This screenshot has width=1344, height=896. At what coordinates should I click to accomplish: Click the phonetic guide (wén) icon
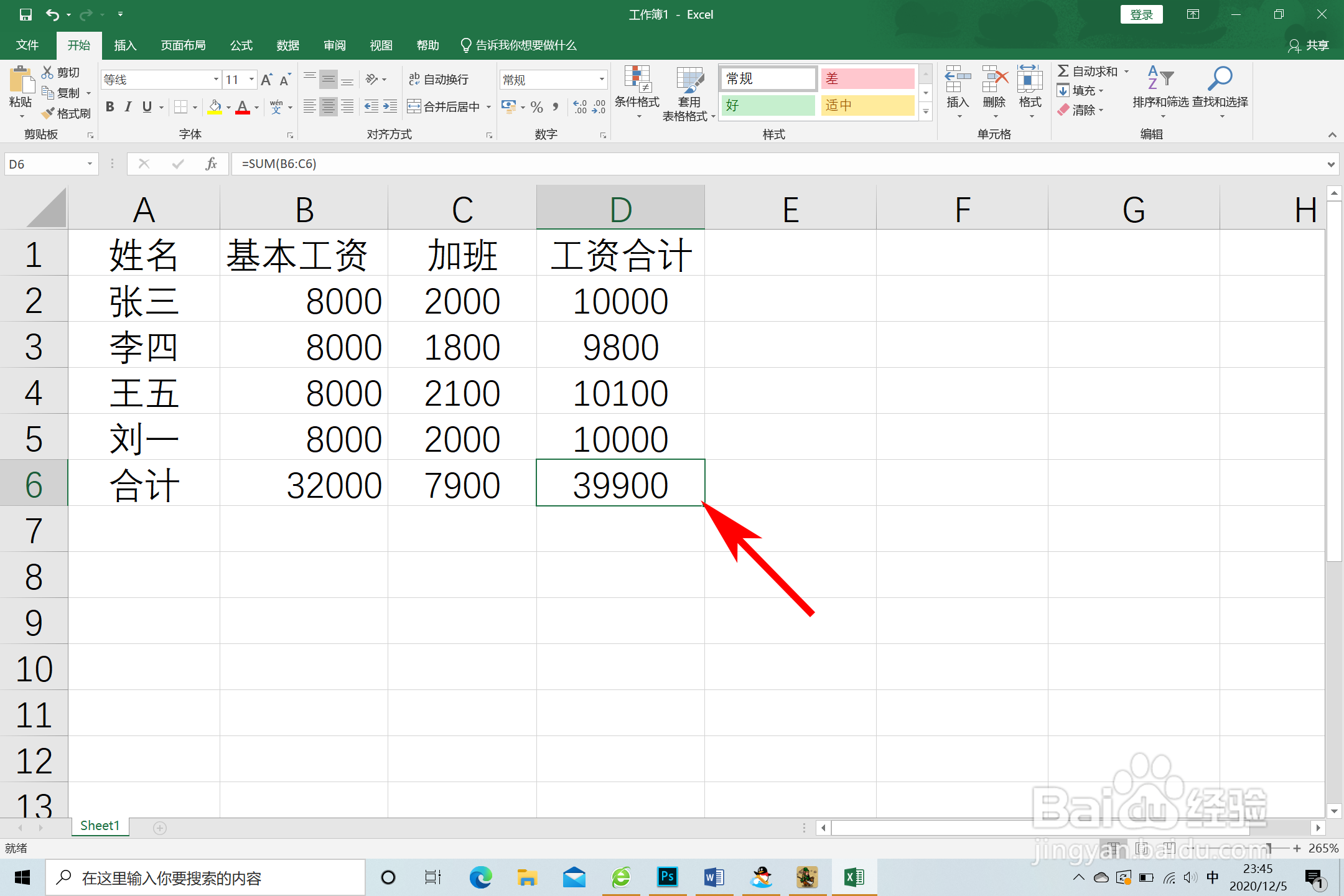(276, 107)
